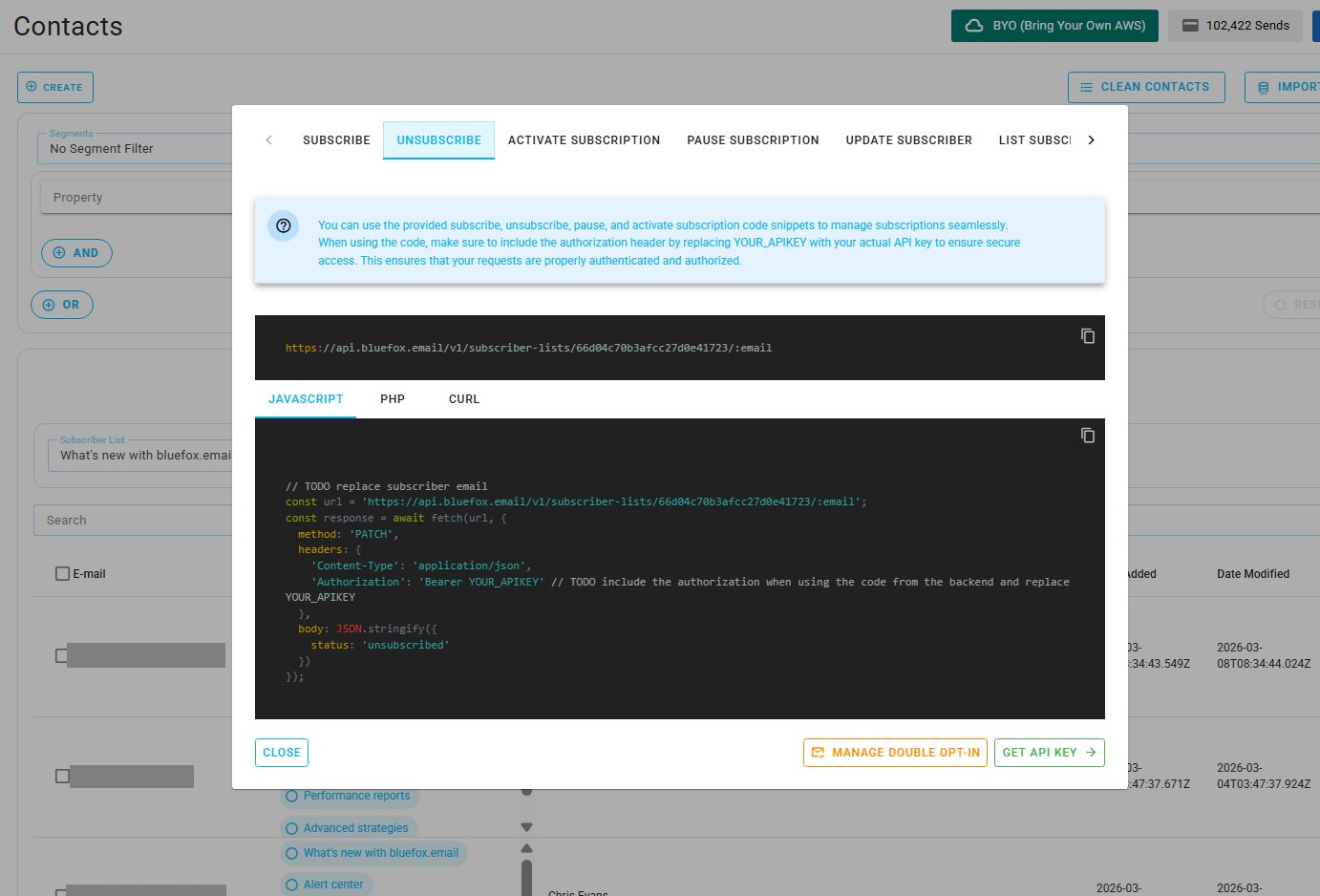1320x896 pixels.
Task: Click the right chevron to reveal more tabs
Action: tap(1091, 139)
